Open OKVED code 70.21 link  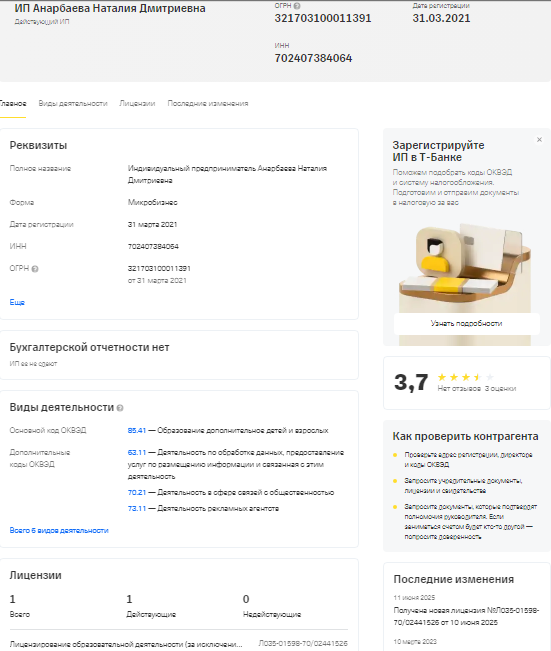point(137,492)
